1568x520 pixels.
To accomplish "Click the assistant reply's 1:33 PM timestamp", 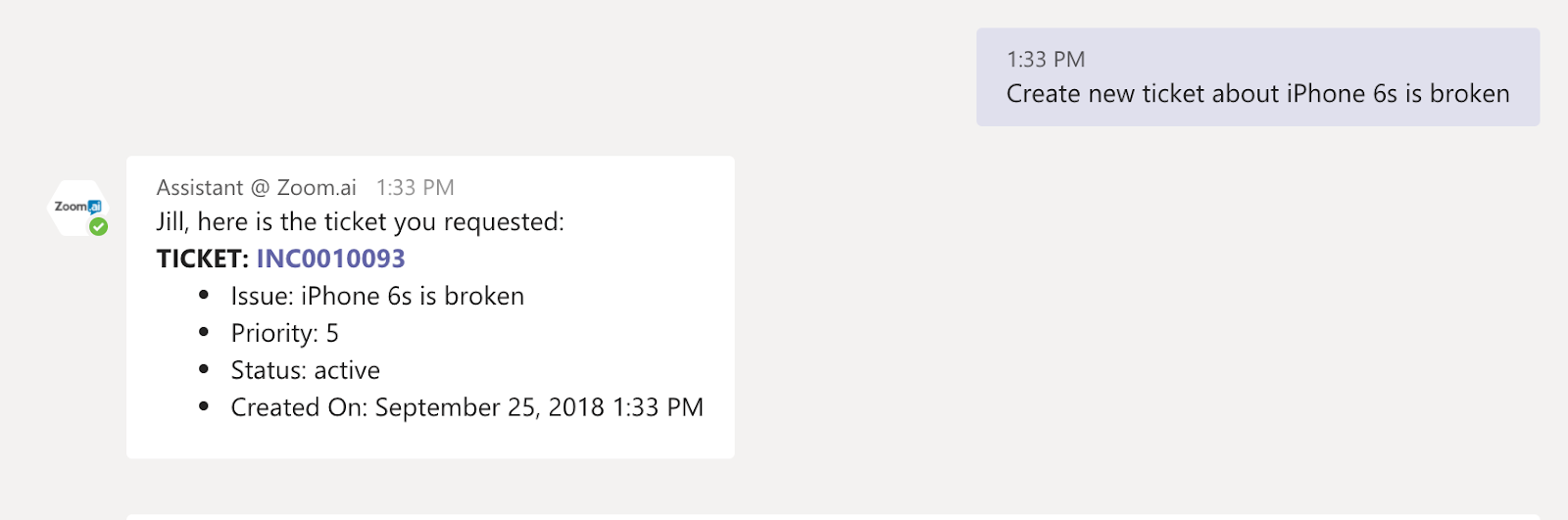I will point(415,187).
